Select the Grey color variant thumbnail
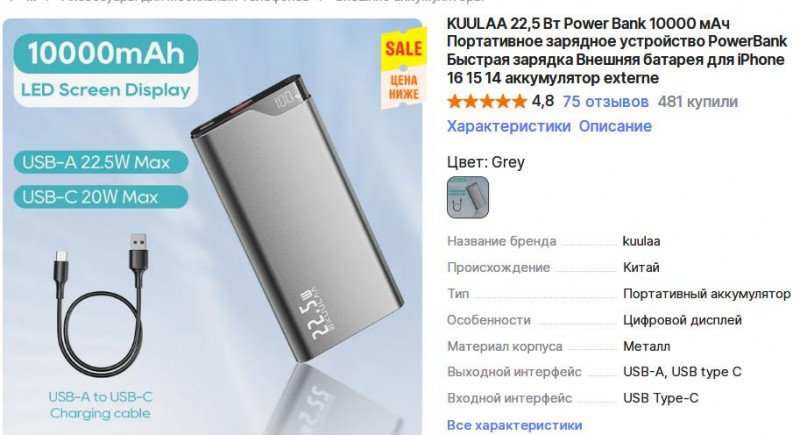The image size is (800, 435). [x=468, y=197]
